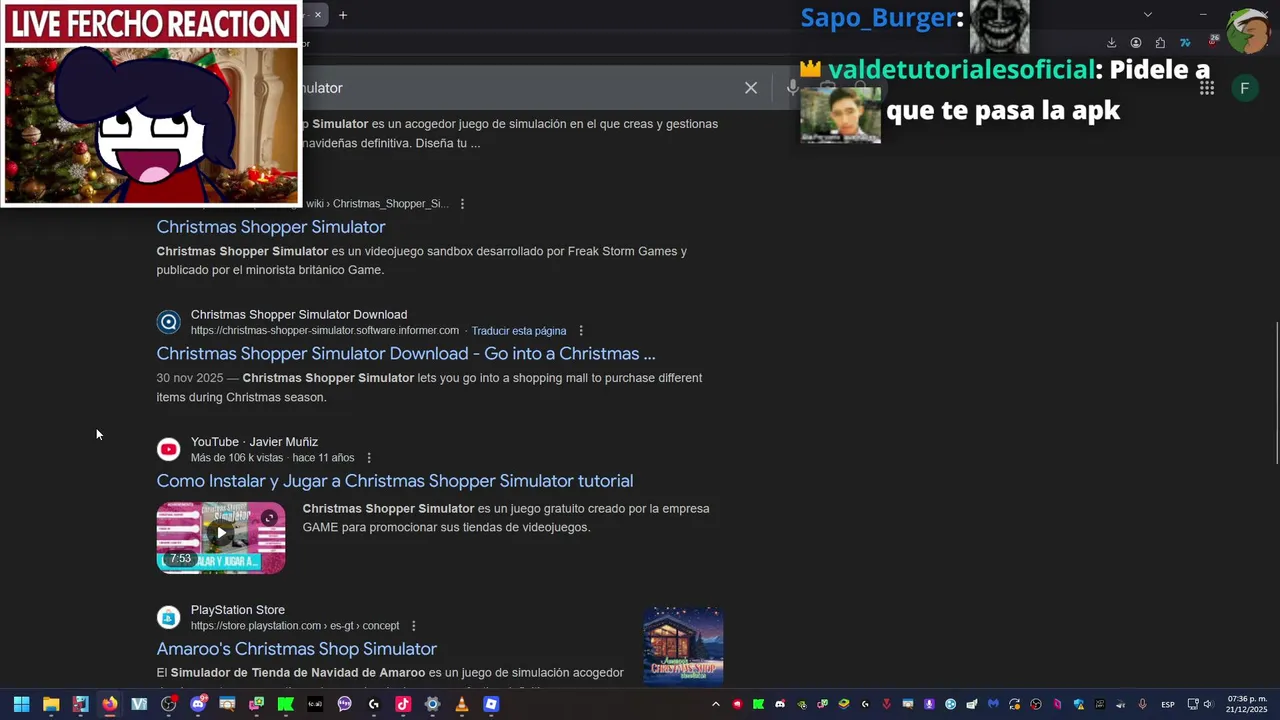
Task: Click Amaroo's Christmas Shop thumbnail image
Action: [x=683, y=646]
